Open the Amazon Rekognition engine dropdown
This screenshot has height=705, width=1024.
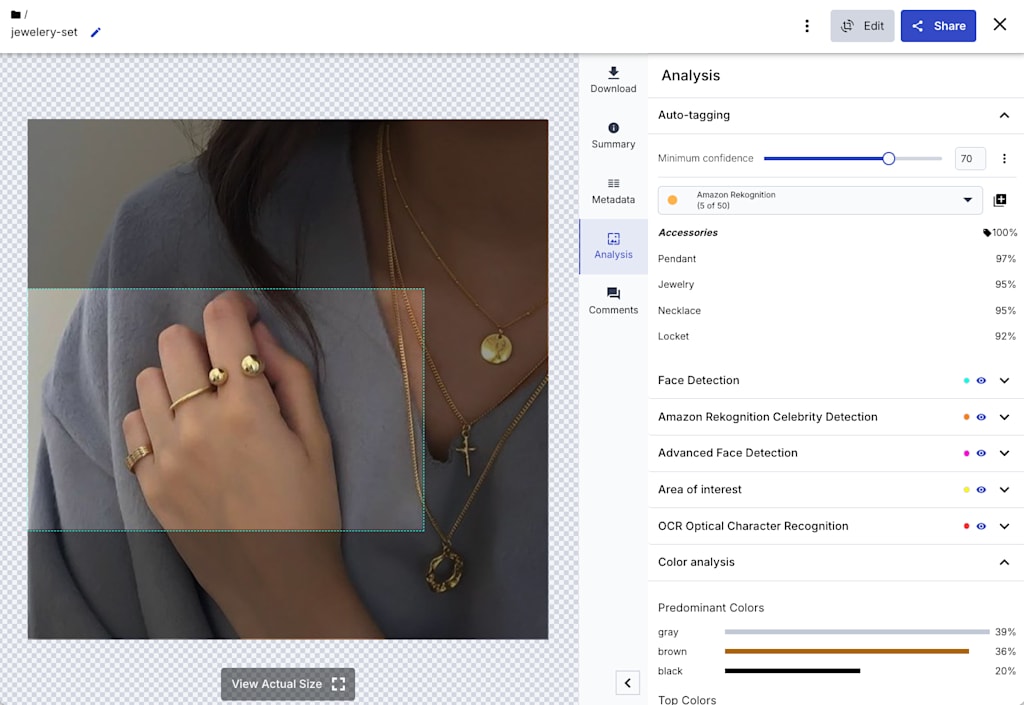[x=820, y=200]
